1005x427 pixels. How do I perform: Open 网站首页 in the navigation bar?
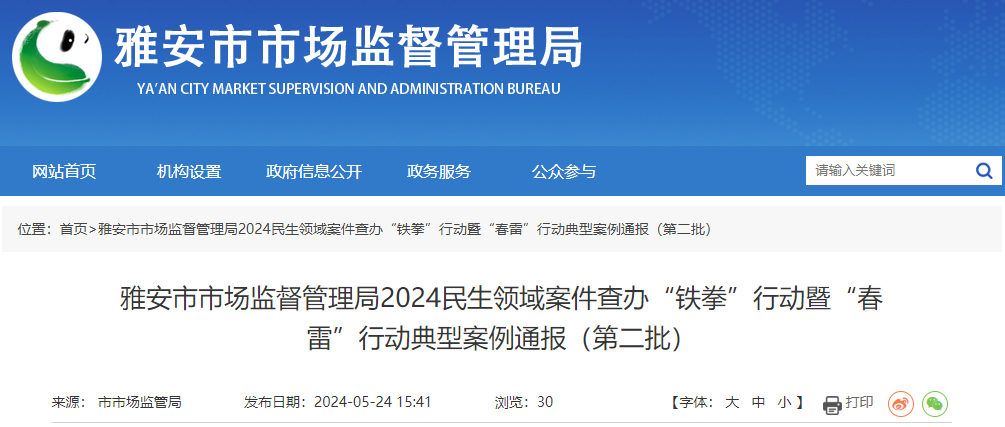pos(64,171)
